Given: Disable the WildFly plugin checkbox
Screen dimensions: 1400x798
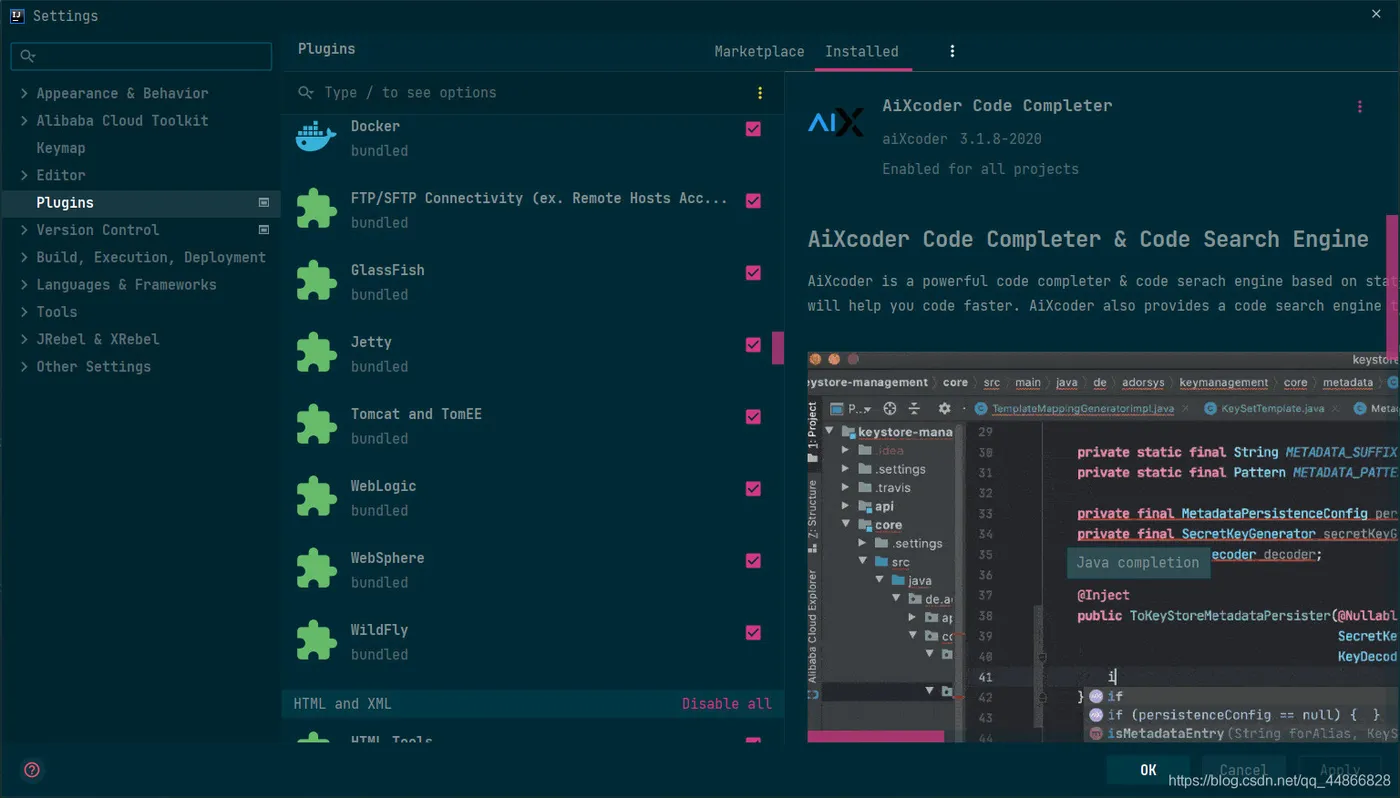Looking at the screenshot, I should (x=753, y=633).
